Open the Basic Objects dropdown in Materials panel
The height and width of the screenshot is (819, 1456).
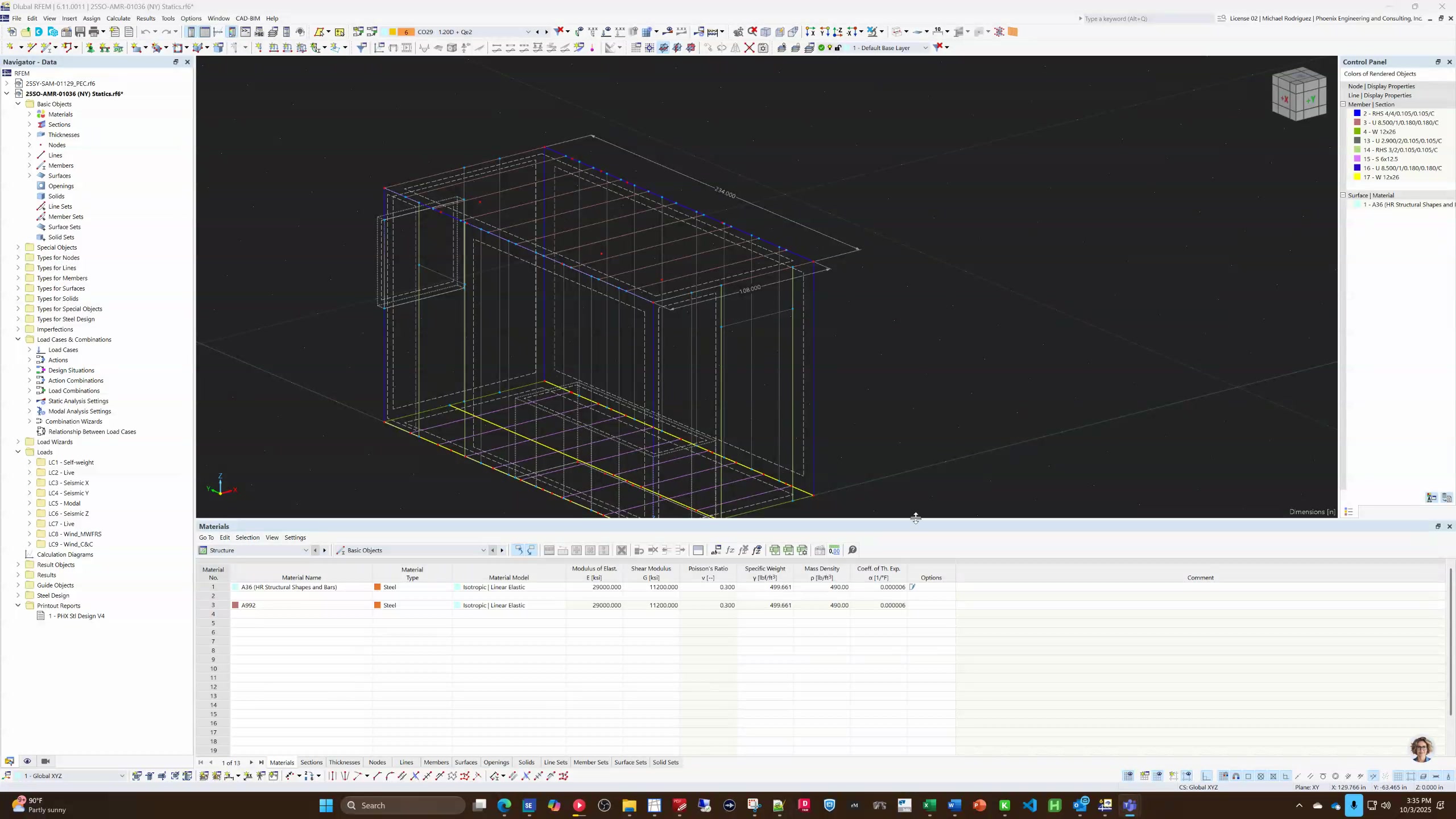(483, 550)
